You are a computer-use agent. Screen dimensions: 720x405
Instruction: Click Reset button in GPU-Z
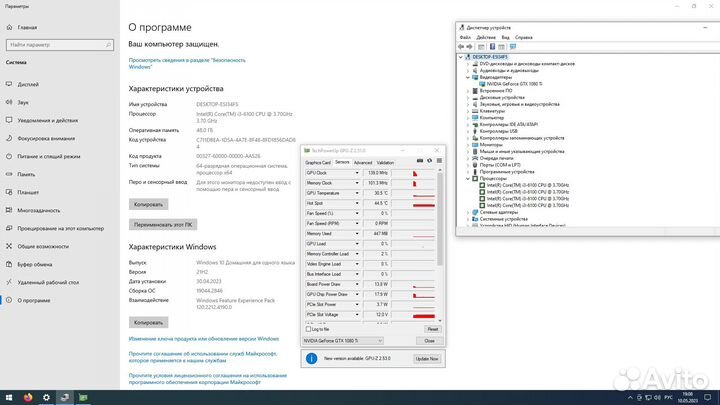(x=433, y=329)
